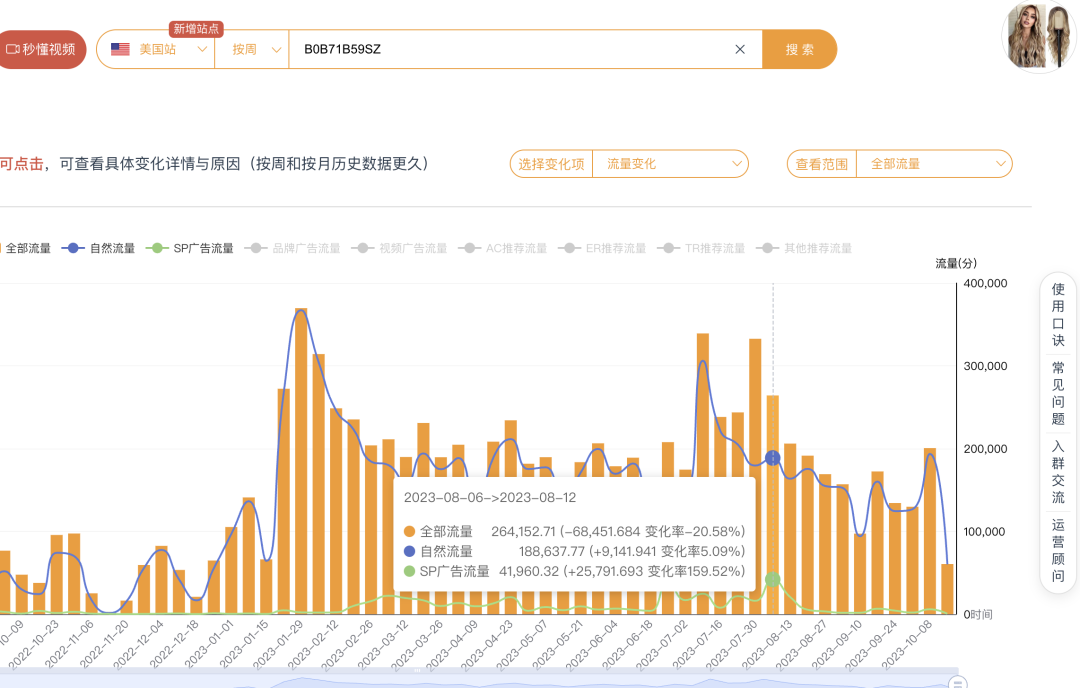Click the 400,000 y-axis value
The height and width of the screenshot is (688, 1080).
[985, 283]
